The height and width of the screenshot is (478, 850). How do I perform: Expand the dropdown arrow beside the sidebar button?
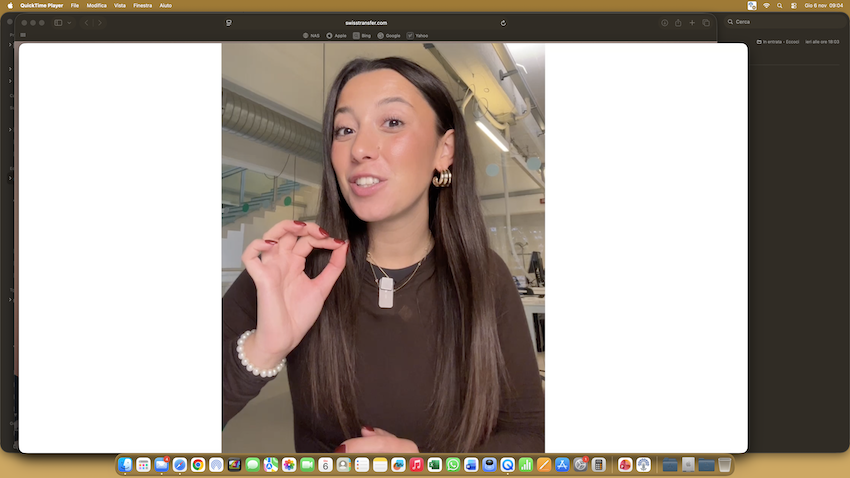point(69,22)
